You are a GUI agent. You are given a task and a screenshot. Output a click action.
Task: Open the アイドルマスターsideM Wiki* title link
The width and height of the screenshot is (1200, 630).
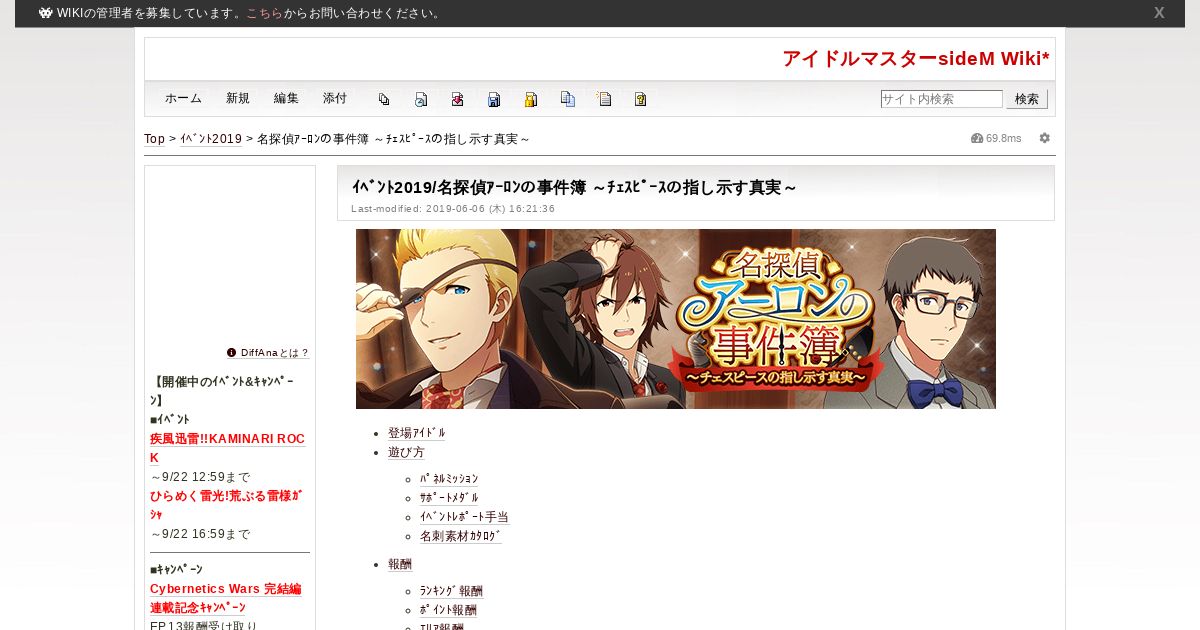916,59
